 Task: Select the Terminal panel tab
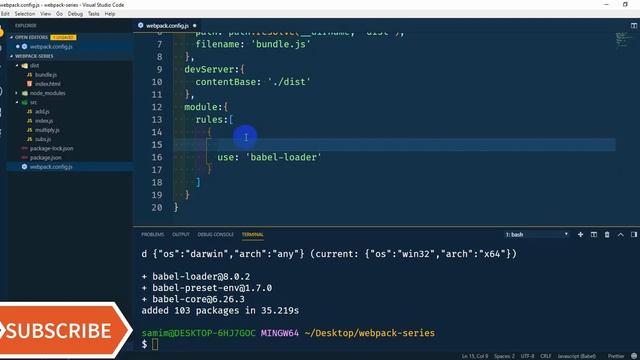pyautogui.click(x=253, y=235)
